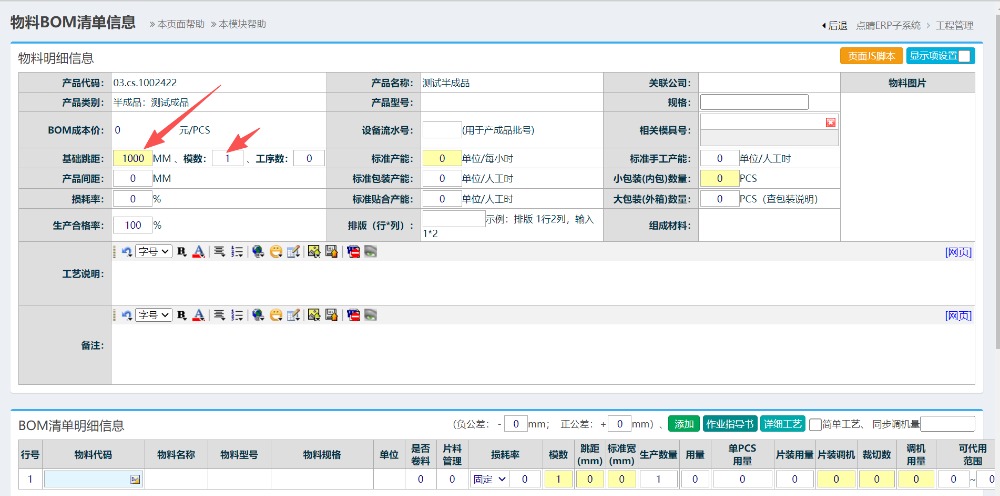Click undo icon in 工艺说明 editor toolbar
Screen dimensions: 1000x496
[127, 252]
